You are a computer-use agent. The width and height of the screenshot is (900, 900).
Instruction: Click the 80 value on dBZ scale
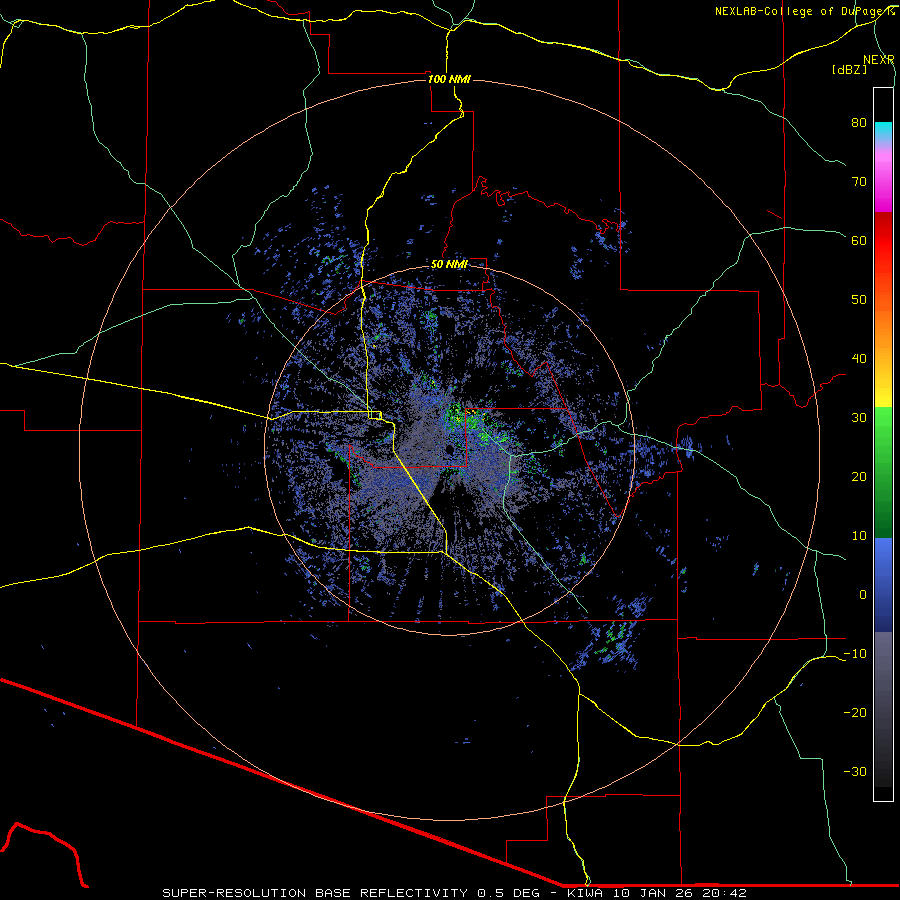(859, 123)
